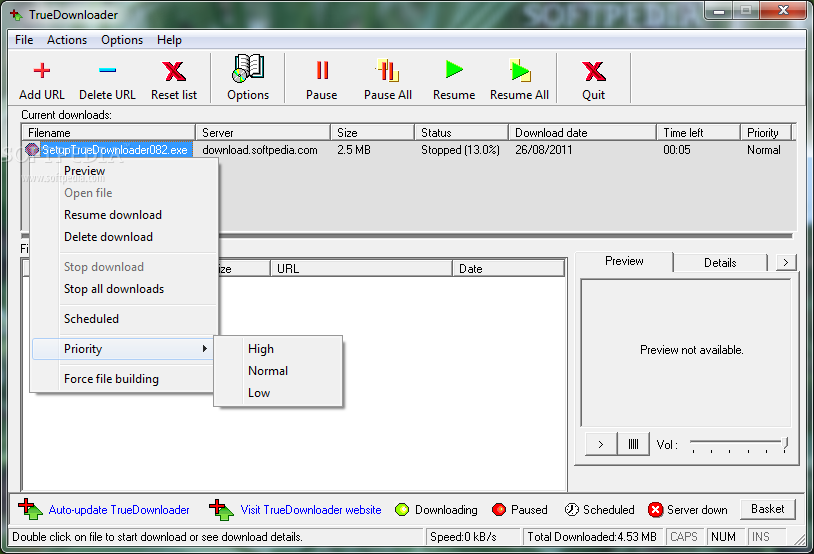This screenshot has height=554, width=814.
Task: Open the Visit TrueDownloader website link
Action: [311, 510]
